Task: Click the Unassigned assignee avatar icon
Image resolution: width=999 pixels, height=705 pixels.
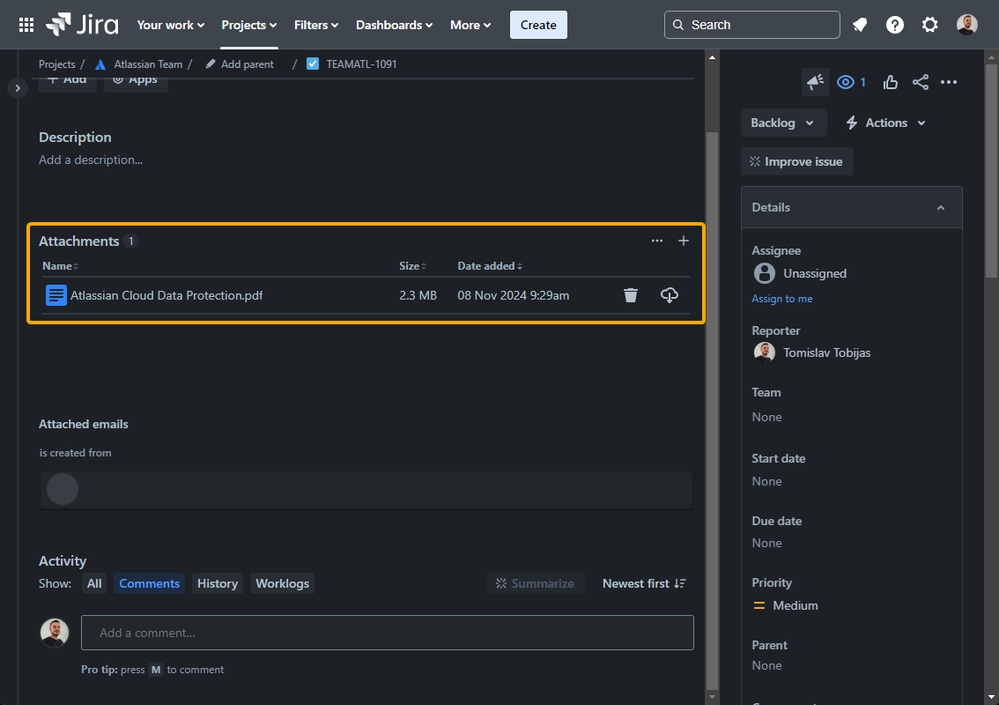Action: [x=765, y=273]
